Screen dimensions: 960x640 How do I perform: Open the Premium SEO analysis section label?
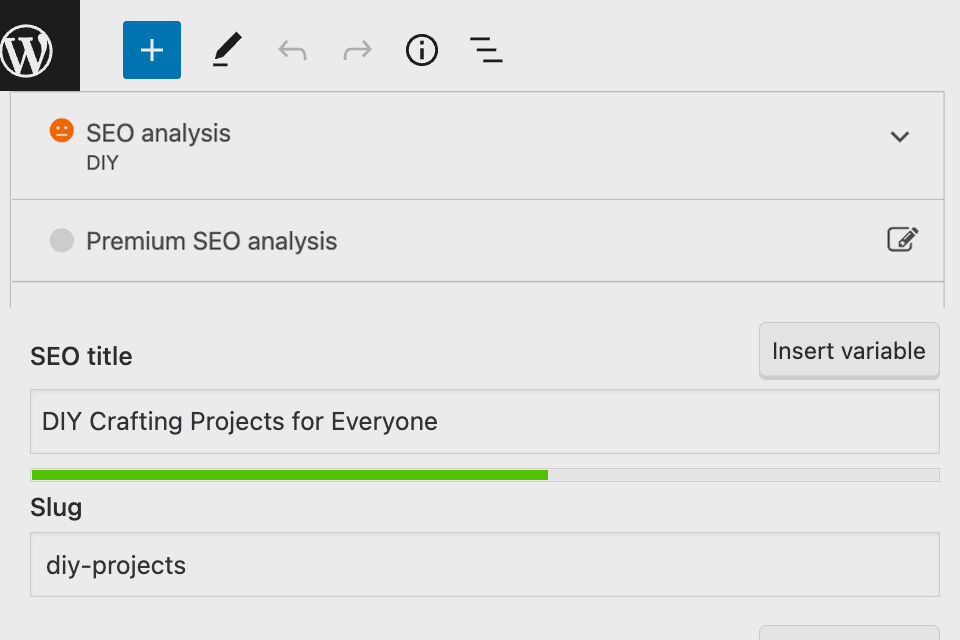pyautogui.click(x=211, y=241)
